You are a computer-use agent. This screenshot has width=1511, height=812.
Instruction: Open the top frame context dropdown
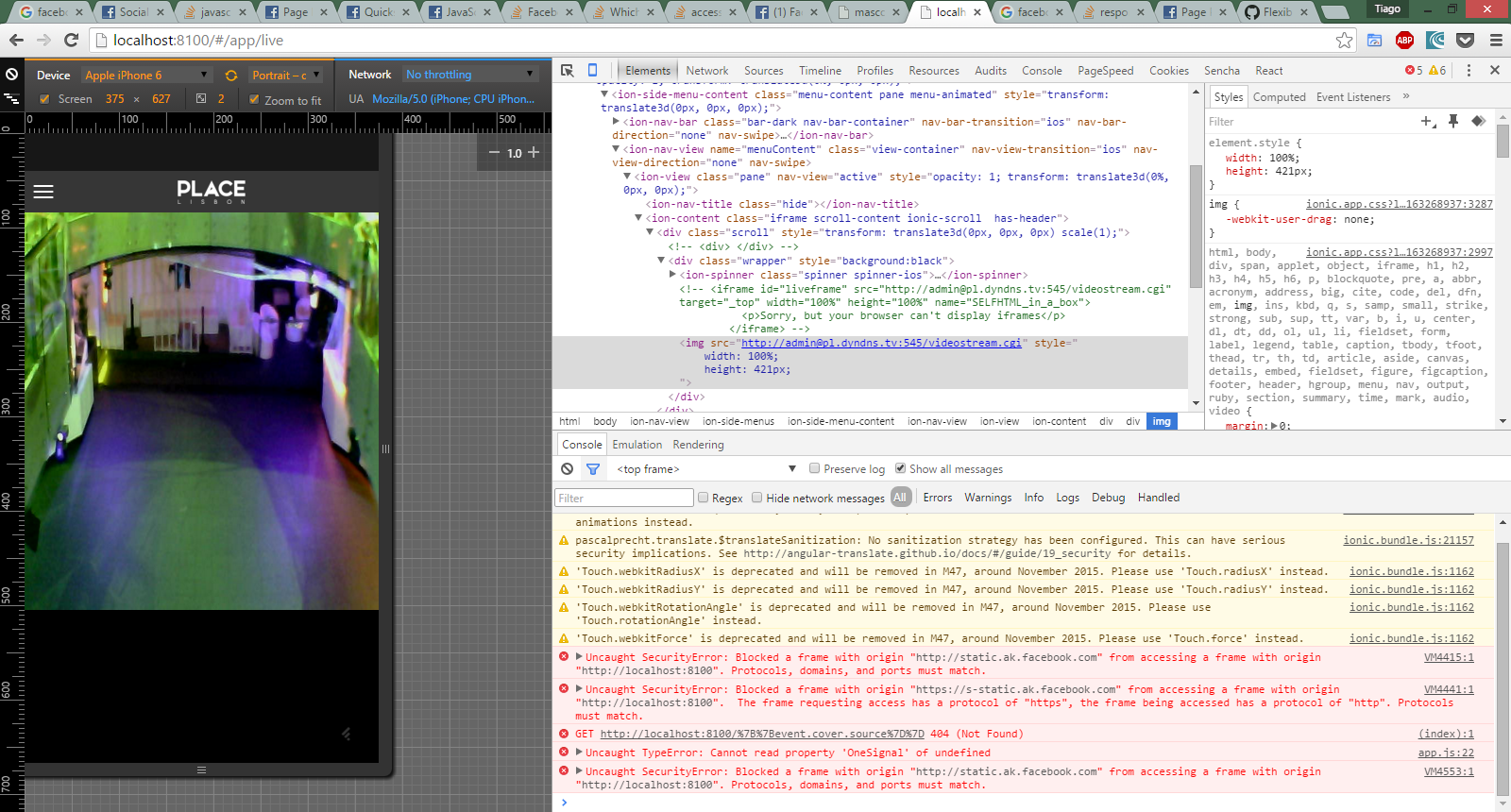point(706,469)
